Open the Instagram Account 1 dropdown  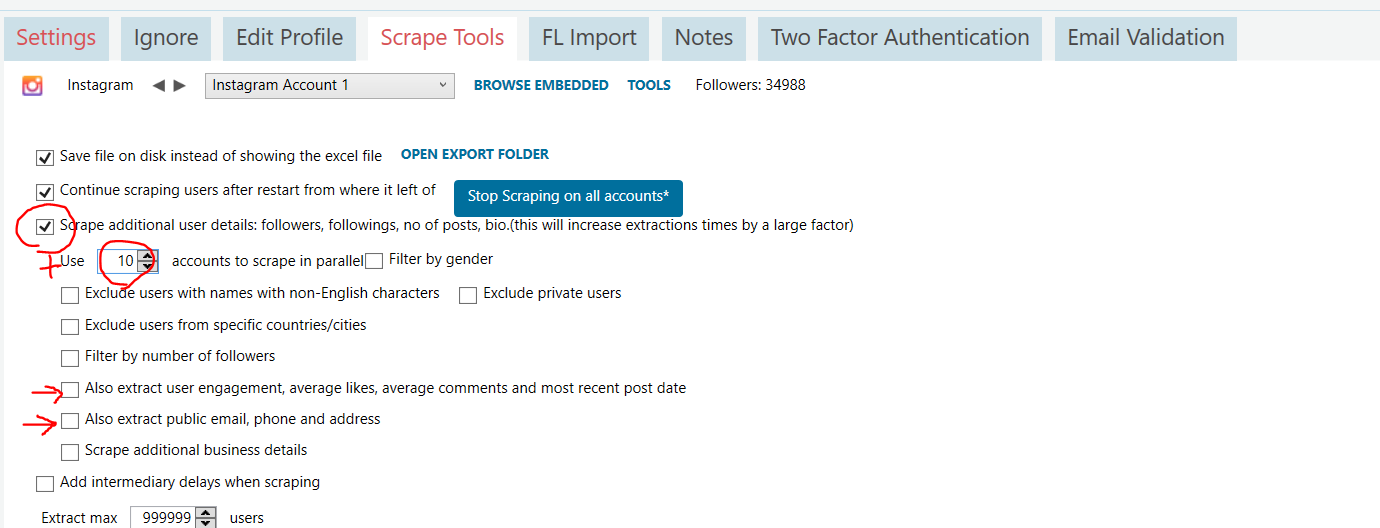330,86
